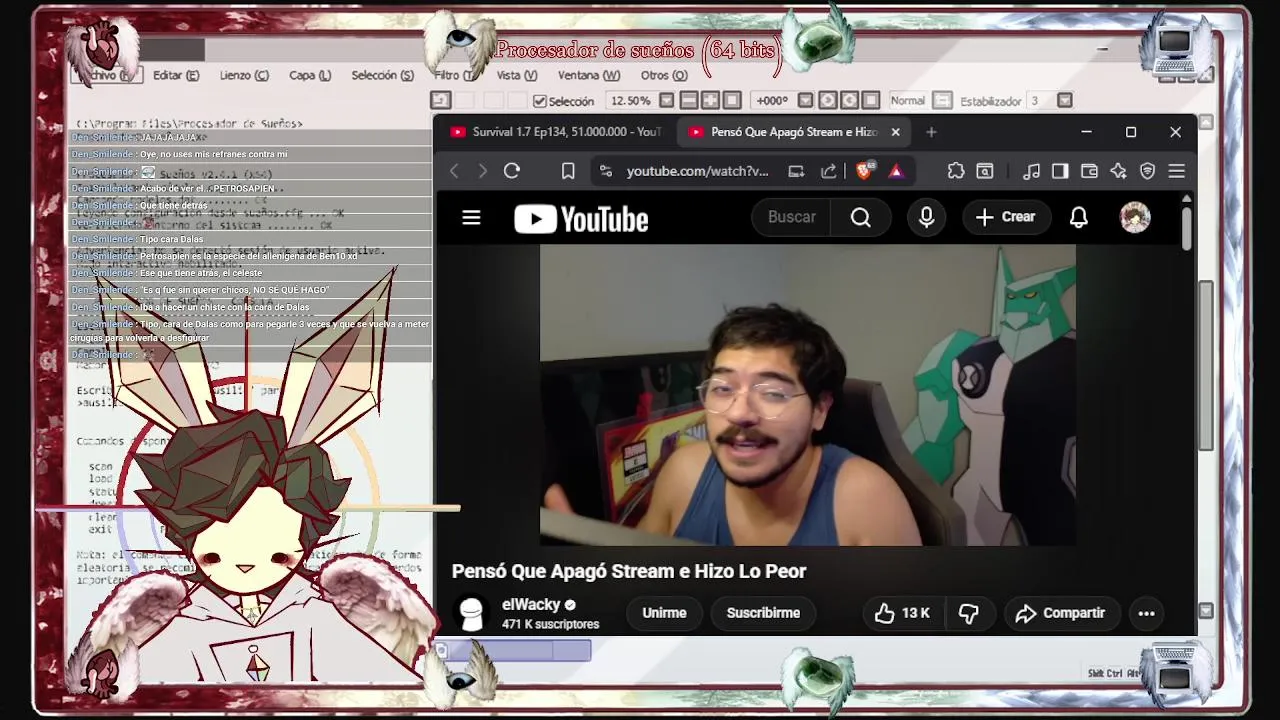Open the more actions three-dot menu

1146,613
